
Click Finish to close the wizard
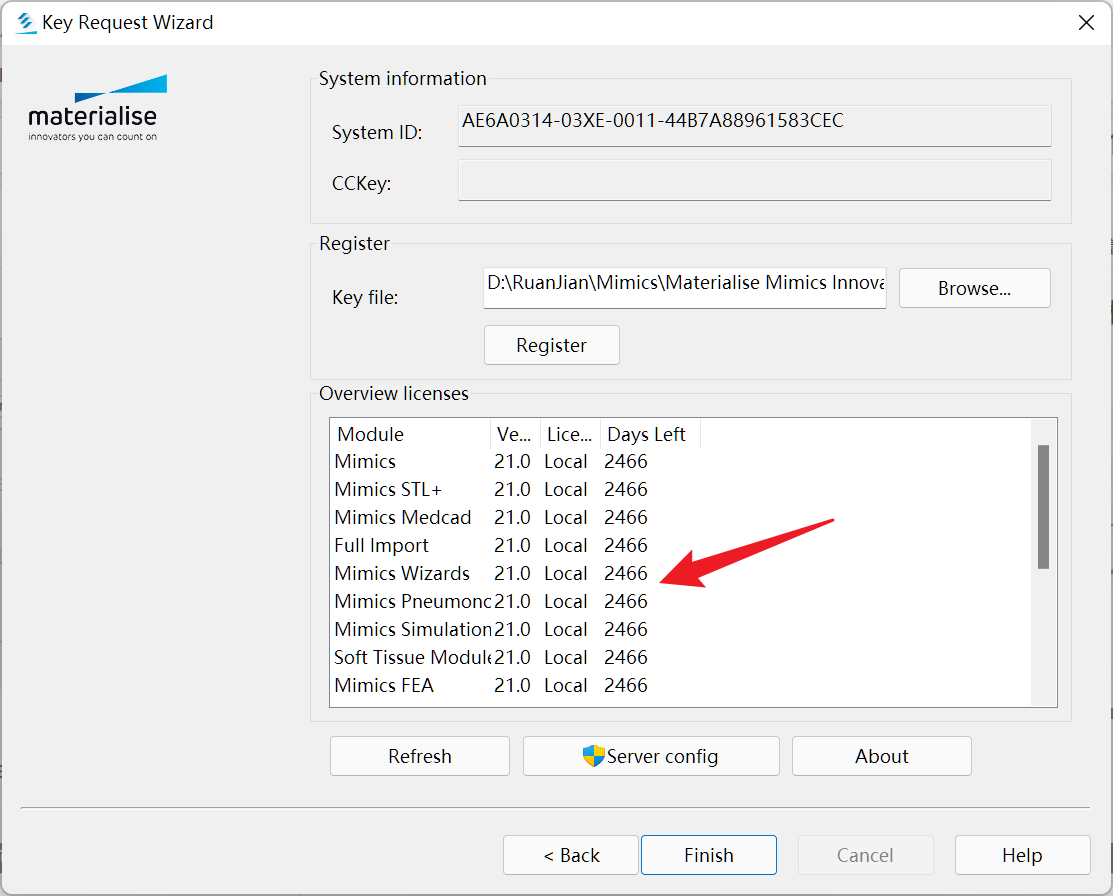(x=708, y=855)
